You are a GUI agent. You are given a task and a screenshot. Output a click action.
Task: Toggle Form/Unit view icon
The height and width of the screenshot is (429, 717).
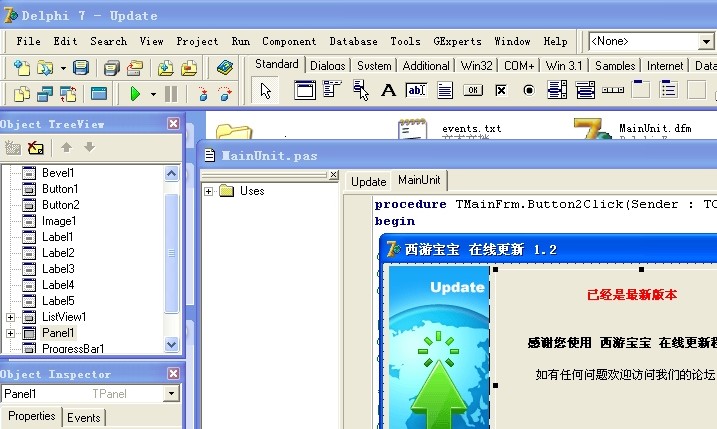[x=68, y=94]
